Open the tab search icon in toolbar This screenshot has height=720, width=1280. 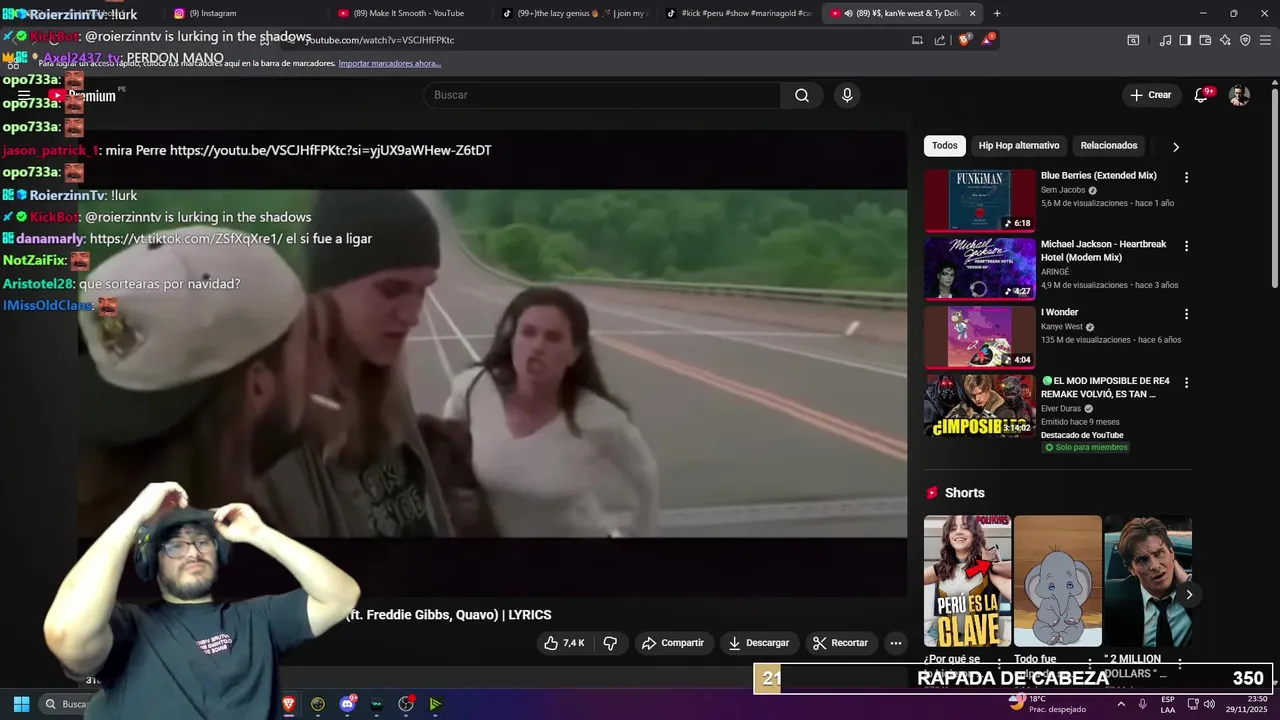point(1133,40)
